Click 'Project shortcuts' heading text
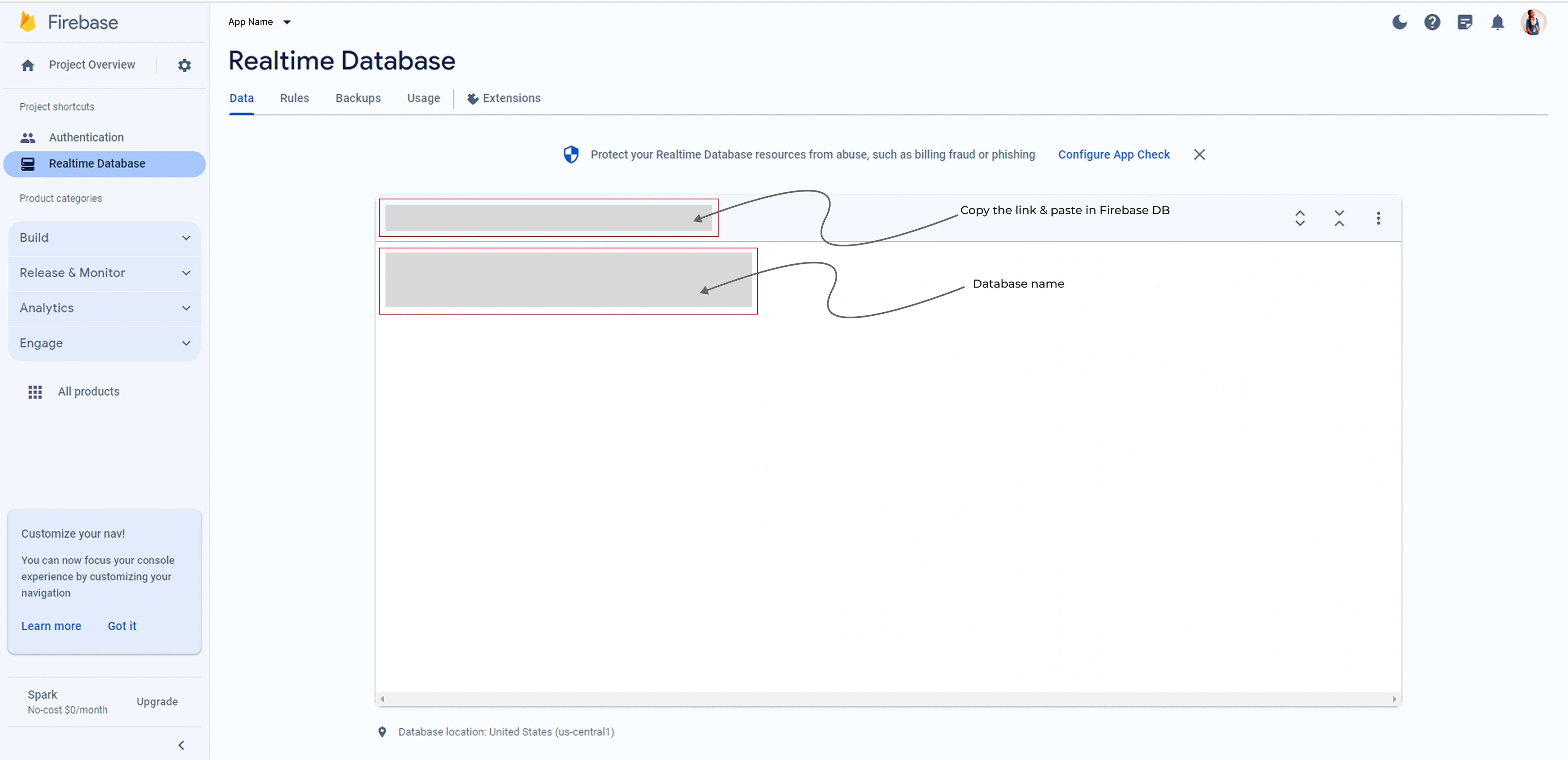 [57, 107]
